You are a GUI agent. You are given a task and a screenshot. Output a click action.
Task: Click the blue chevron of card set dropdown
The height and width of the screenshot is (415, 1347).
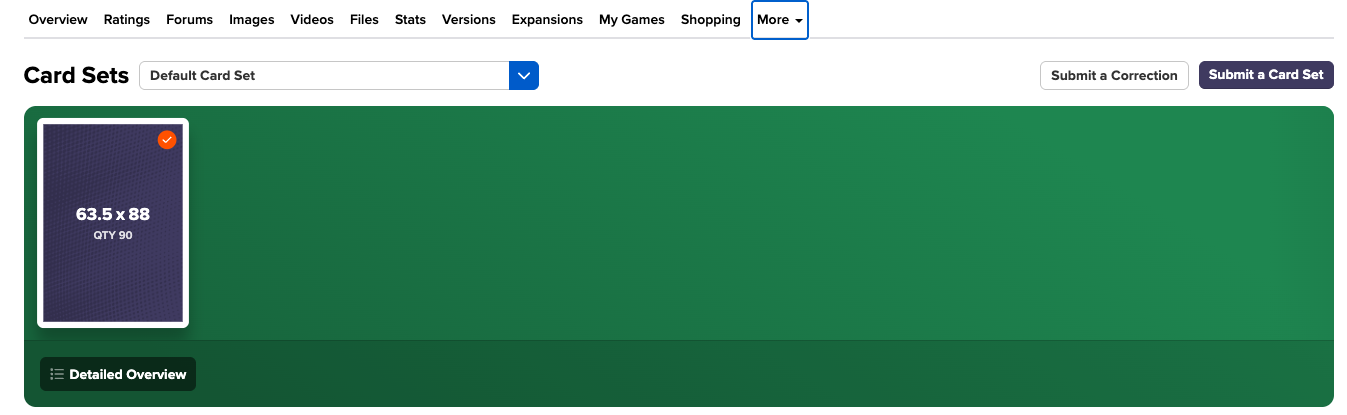click(524, 75)
